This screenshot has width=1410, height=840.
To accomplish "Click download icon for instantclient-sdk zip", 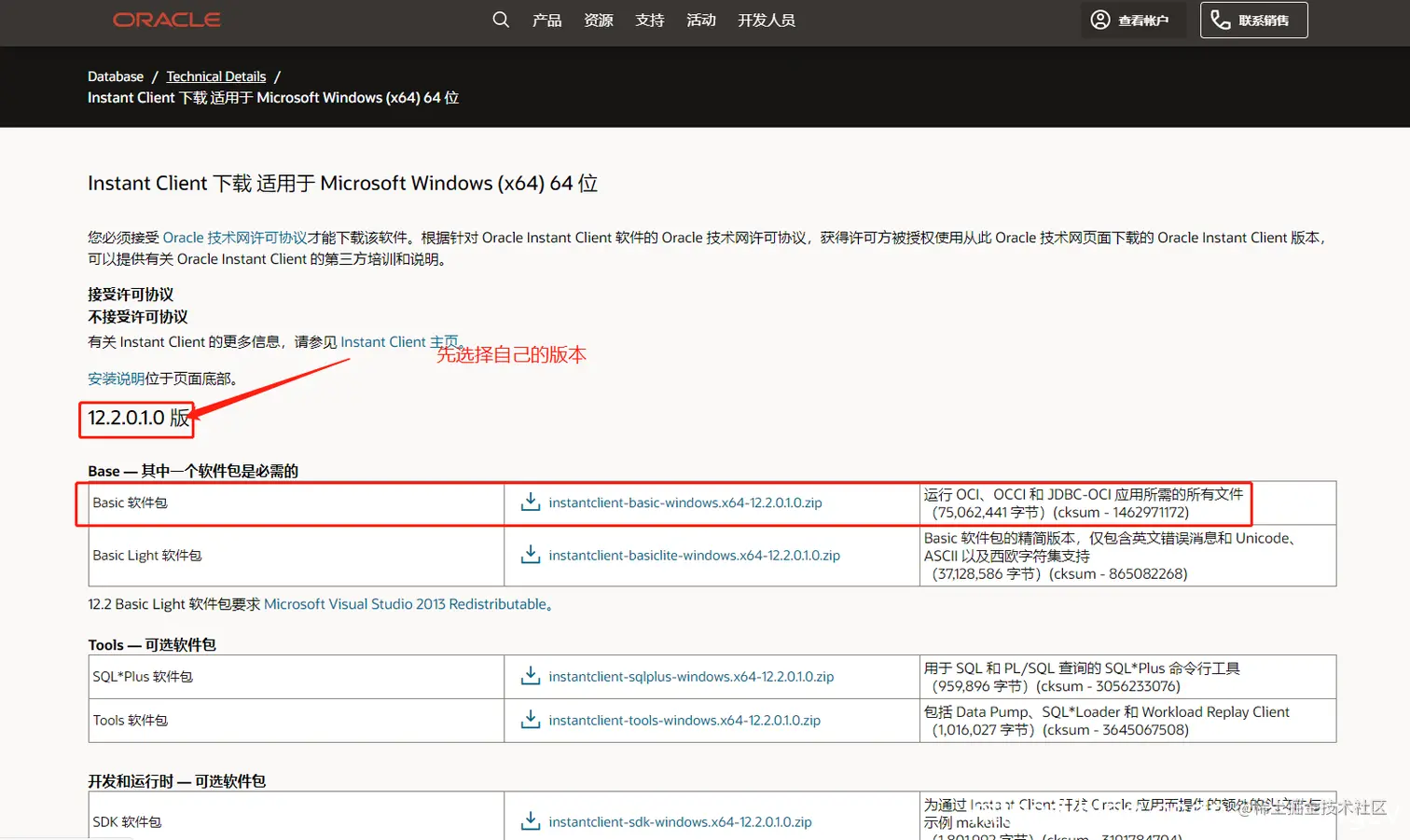I will tap(531, 821).
